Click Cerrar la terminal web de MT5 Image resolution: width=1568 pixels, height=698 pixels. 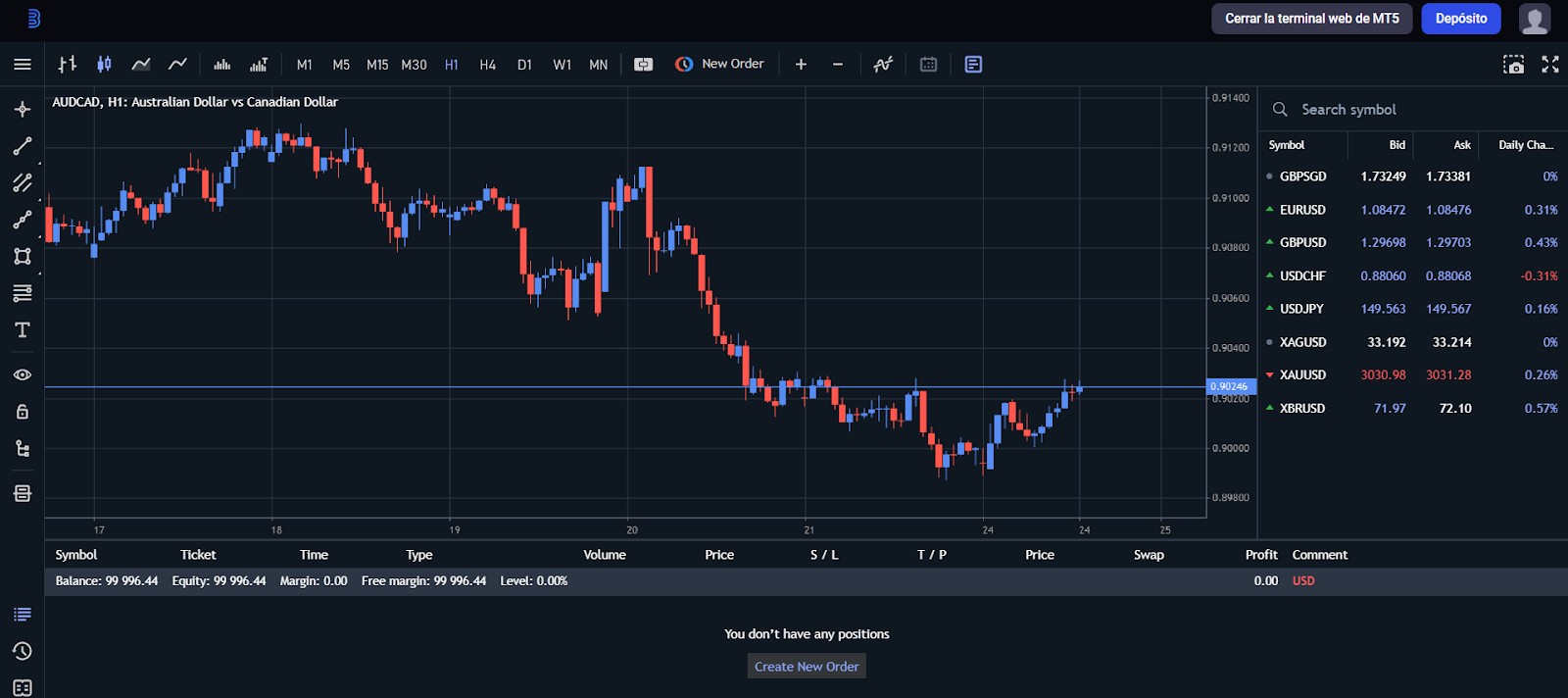click(1312, 19)
